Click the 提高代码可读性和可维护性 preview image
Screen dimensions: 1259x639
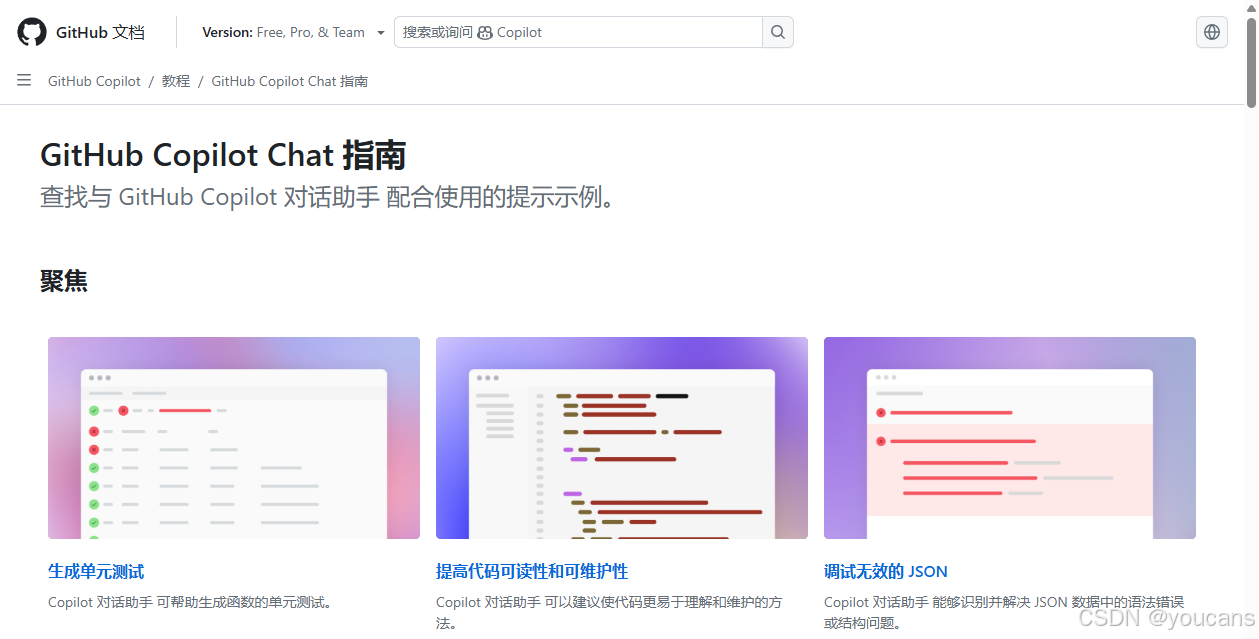tap(621, 438)
